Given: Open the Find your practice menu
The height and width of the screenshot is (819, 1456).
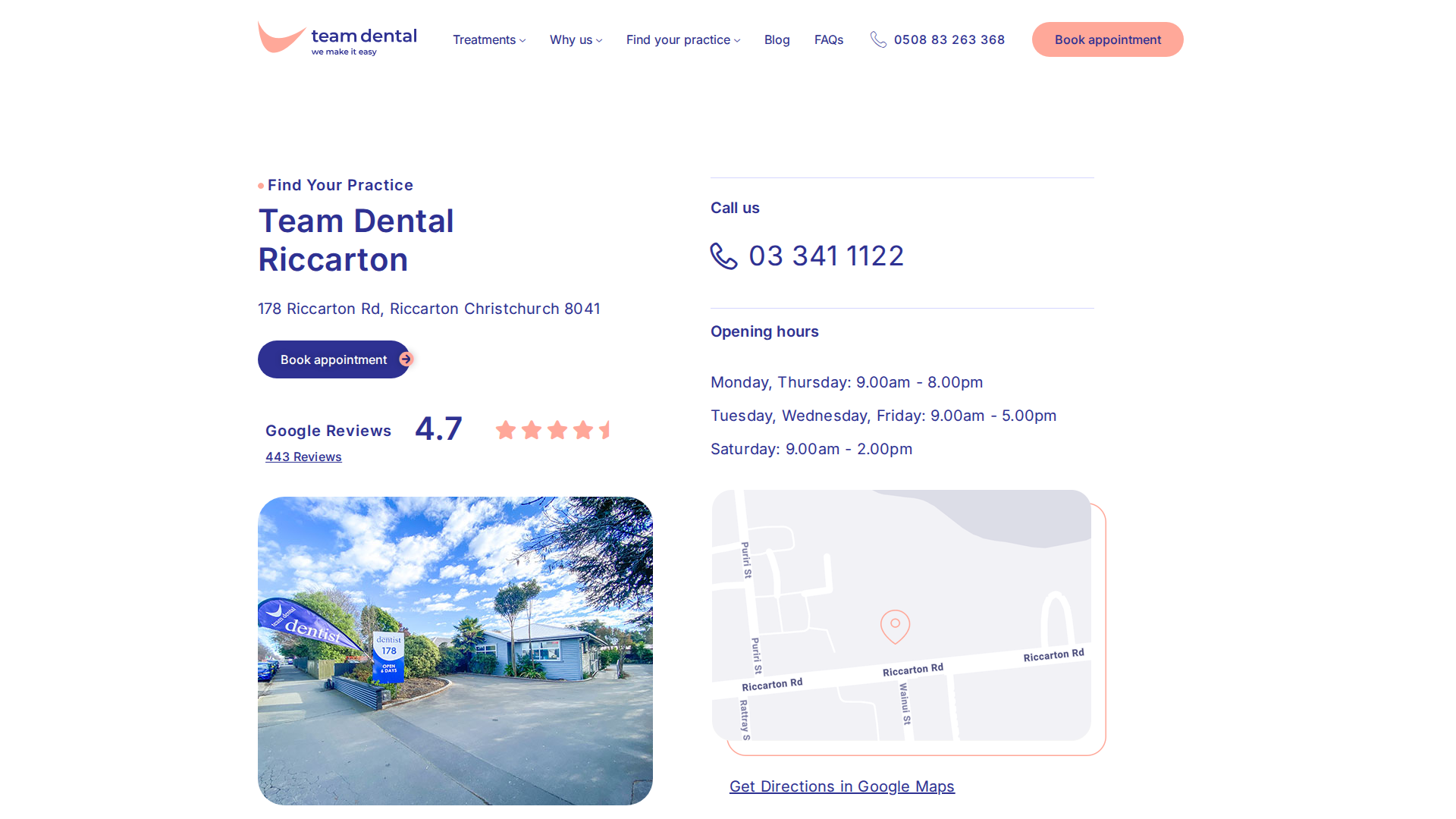Looking at the screenshot, I should point(682,39).
